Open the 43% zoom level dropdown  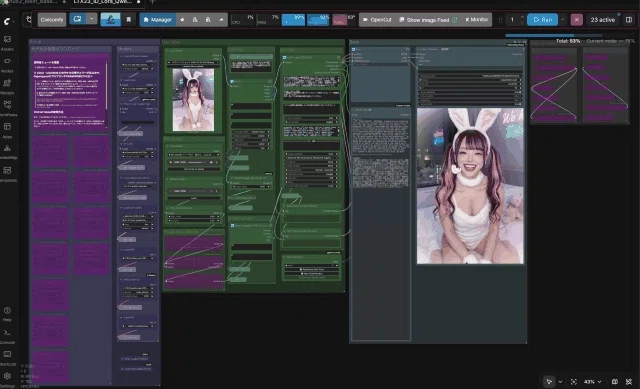(592, 382)
